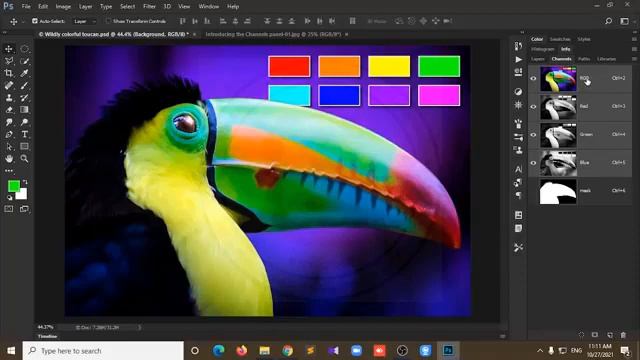This screenshot has width=640, height=360.
Task: Open the Filter menu
Action: tap(149, 7)
